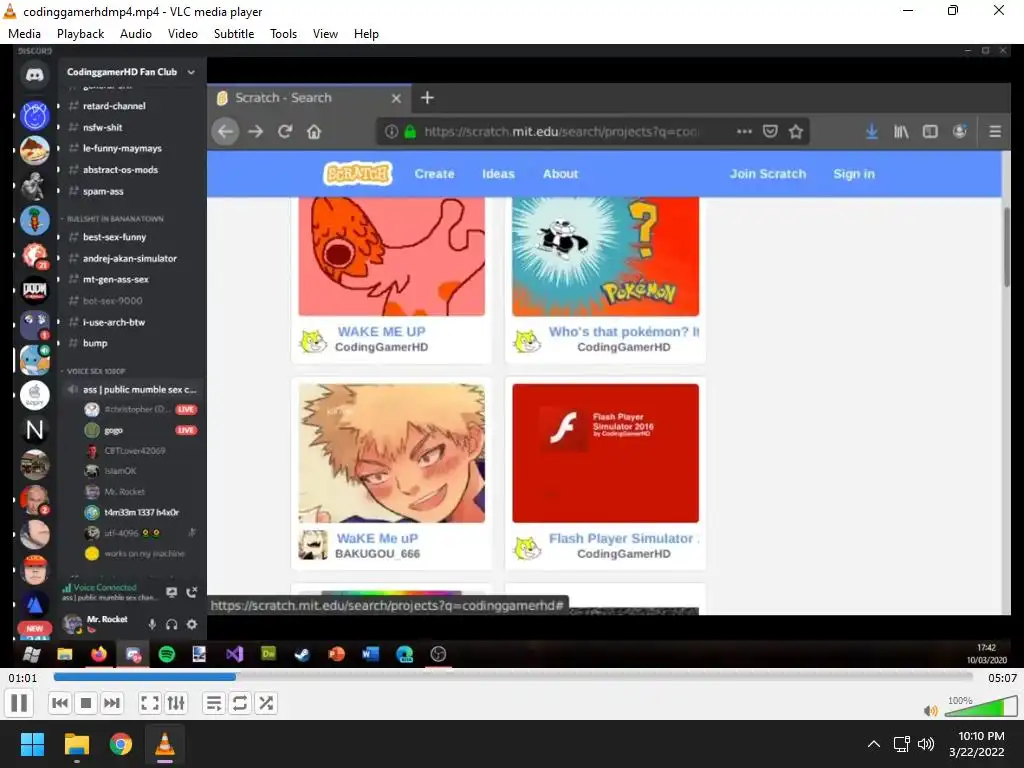Toggle VLC loop mode button

(240, 703)
